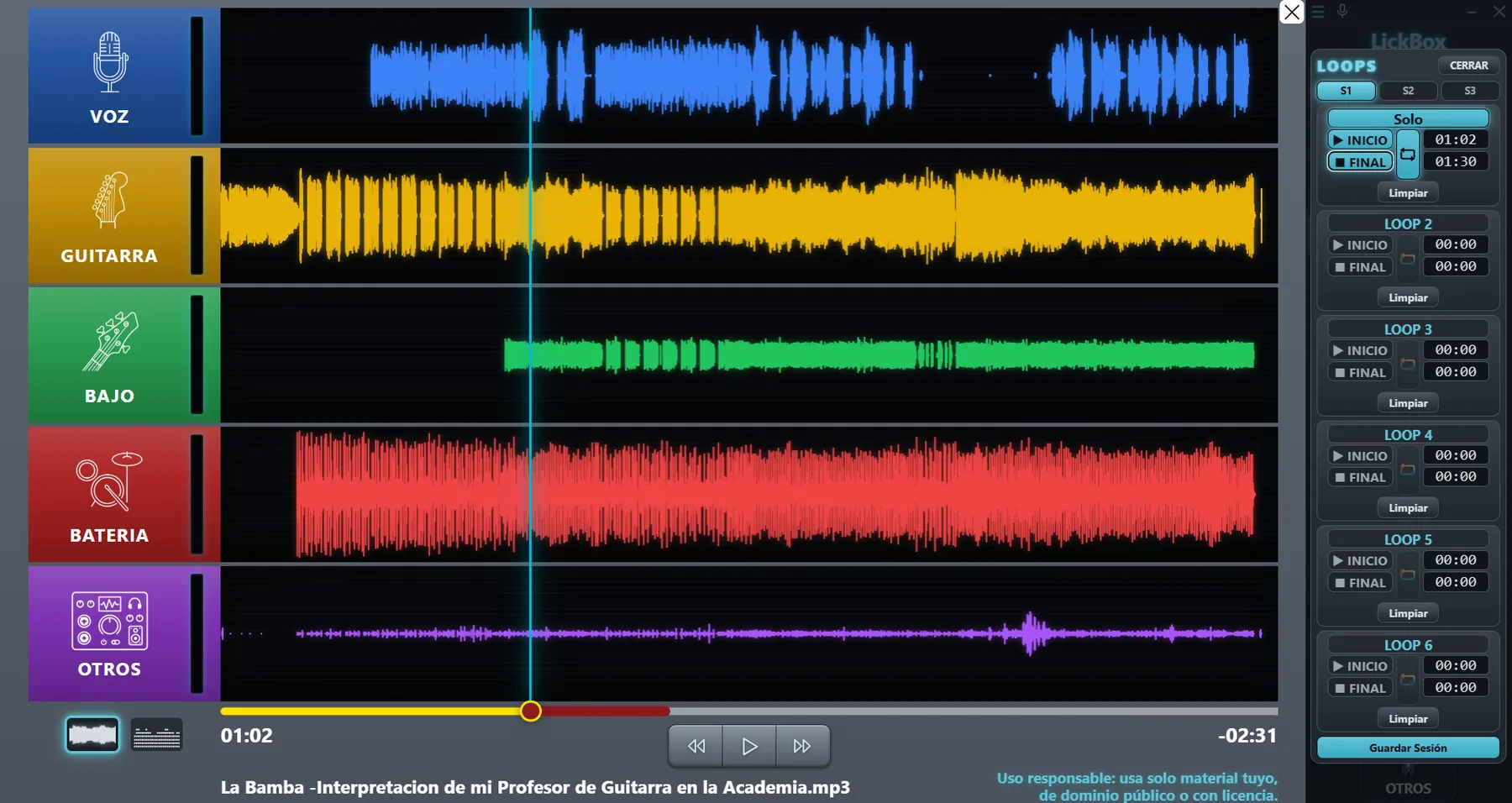The width and height of the screenshot is (1512, 803).
Task: Close the stem viewer with the X
Action: click(1292, 12)
